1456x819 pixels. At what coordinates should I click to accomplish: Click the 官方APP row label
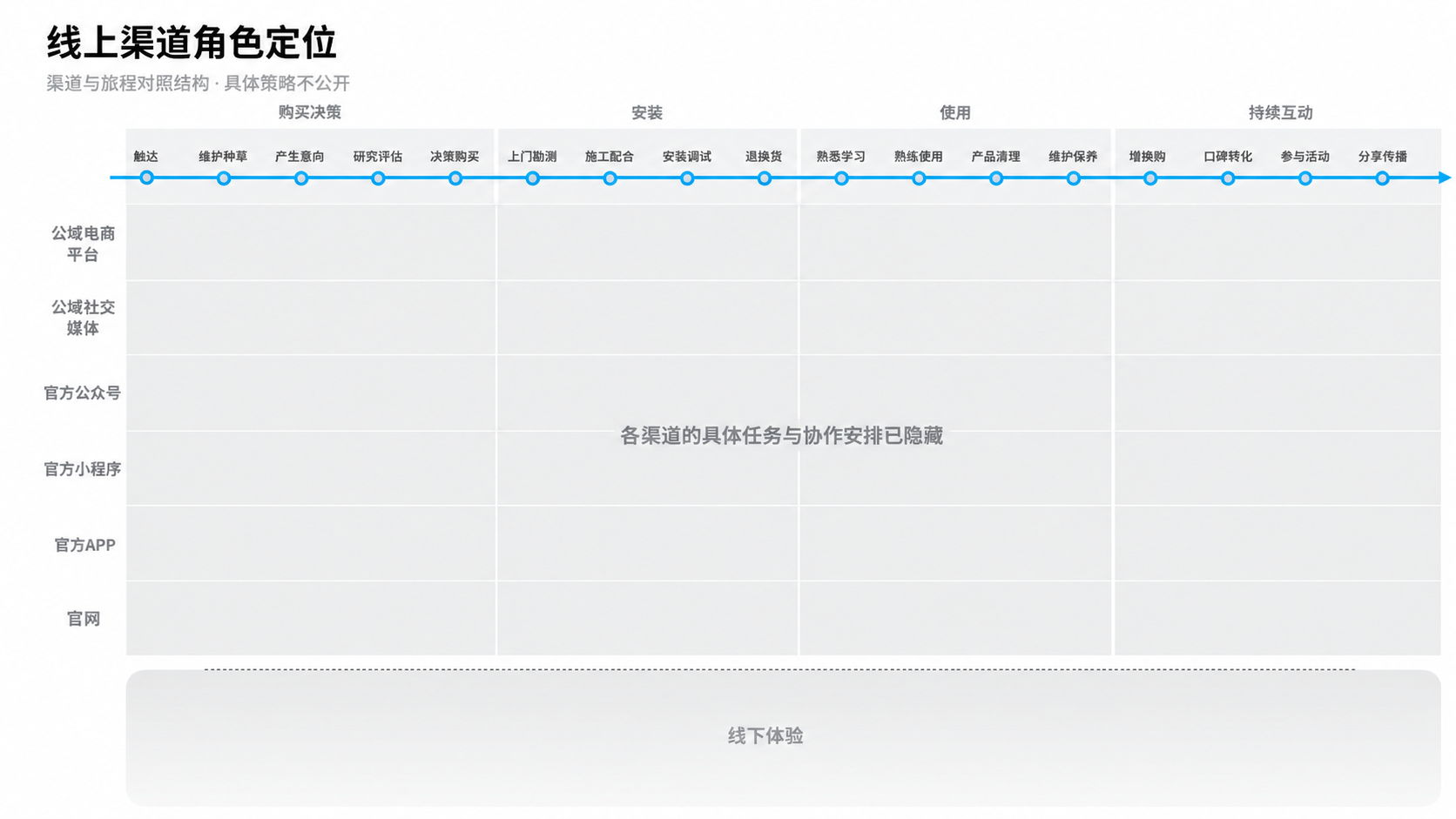pos(84,545)
